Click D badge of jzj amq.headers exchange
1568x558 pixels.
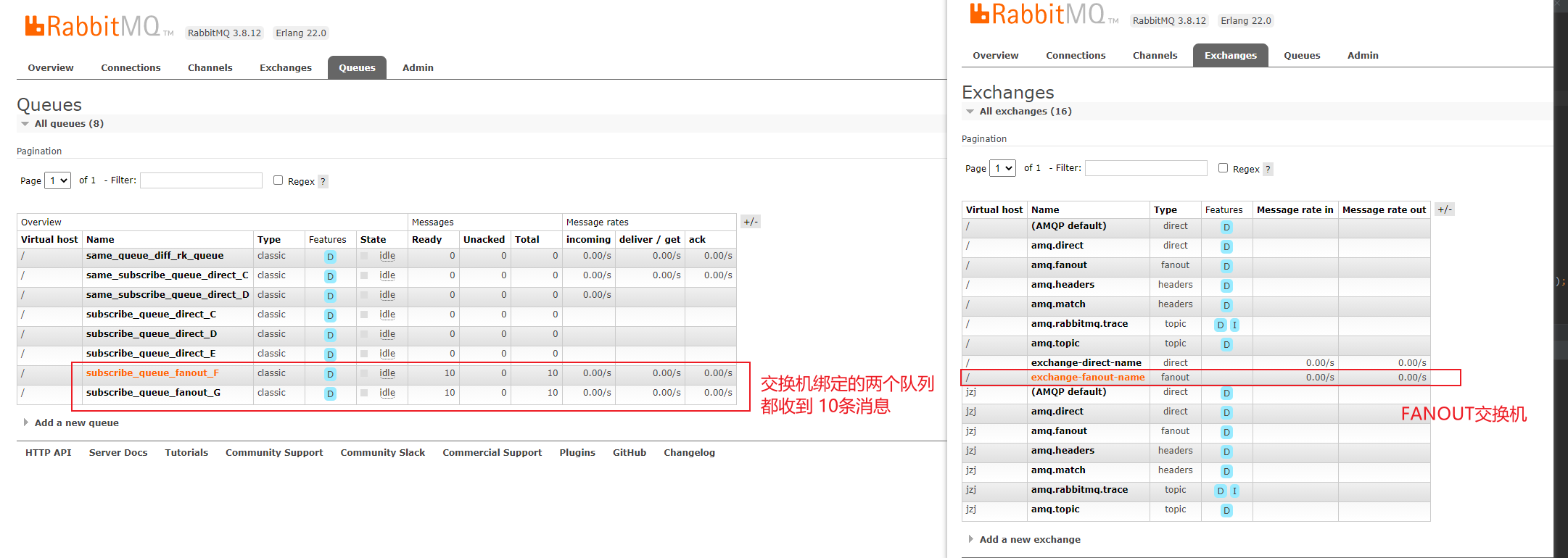(1226, 451)
